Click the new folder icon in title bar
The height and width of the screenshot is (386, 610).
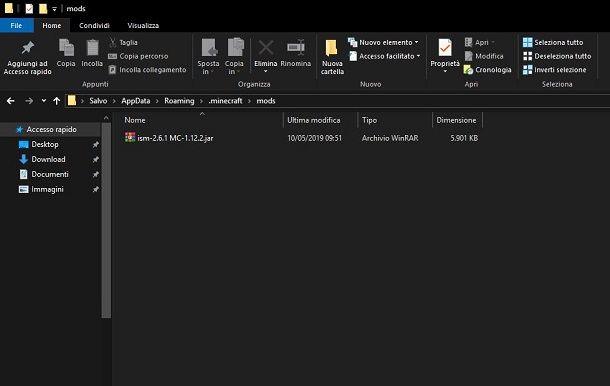pos(43,8)
